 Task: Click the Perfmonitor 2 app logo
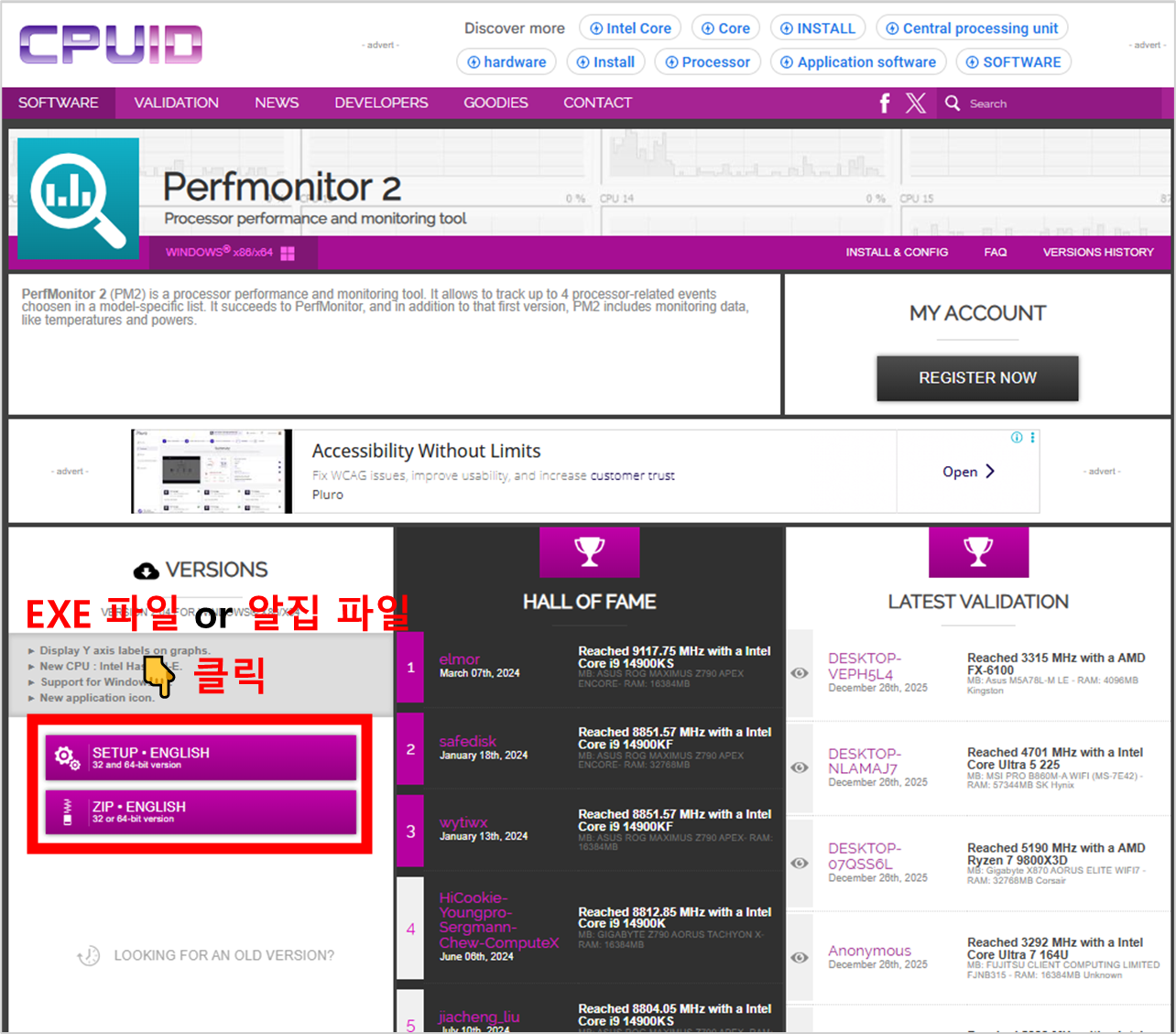point(79,199)
